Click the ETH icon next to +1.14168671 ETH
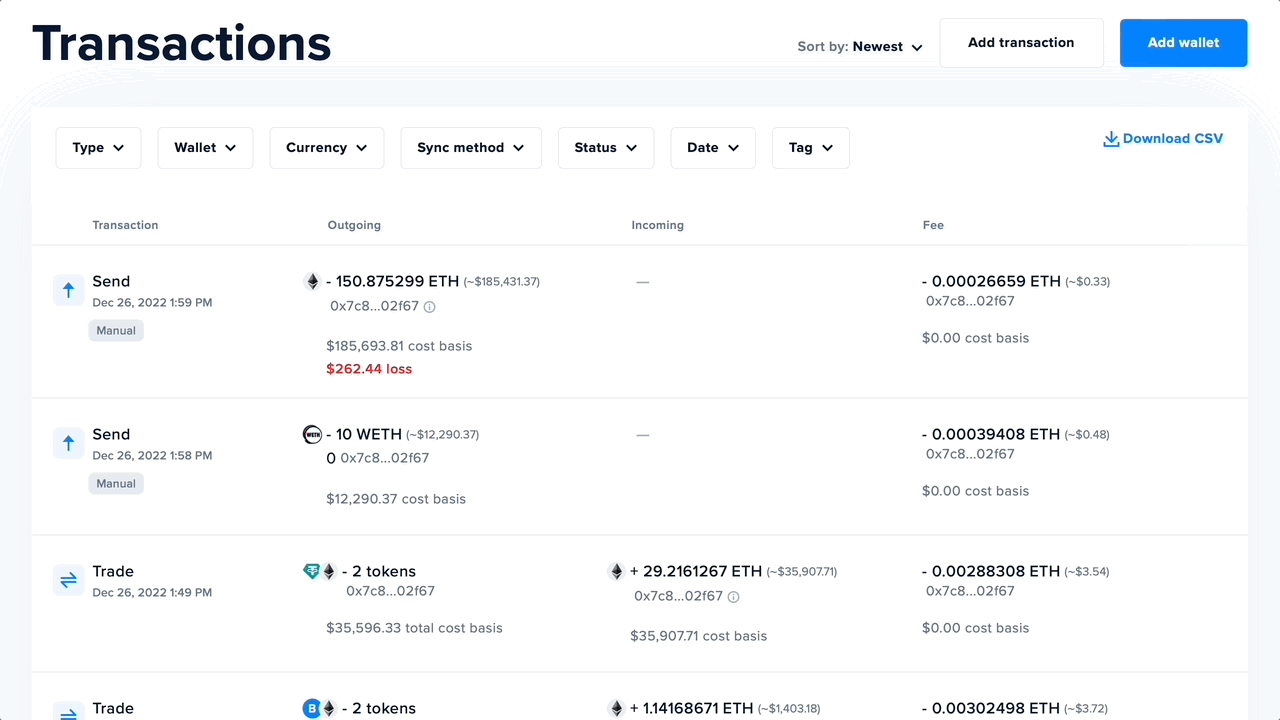 pos(617,708)
